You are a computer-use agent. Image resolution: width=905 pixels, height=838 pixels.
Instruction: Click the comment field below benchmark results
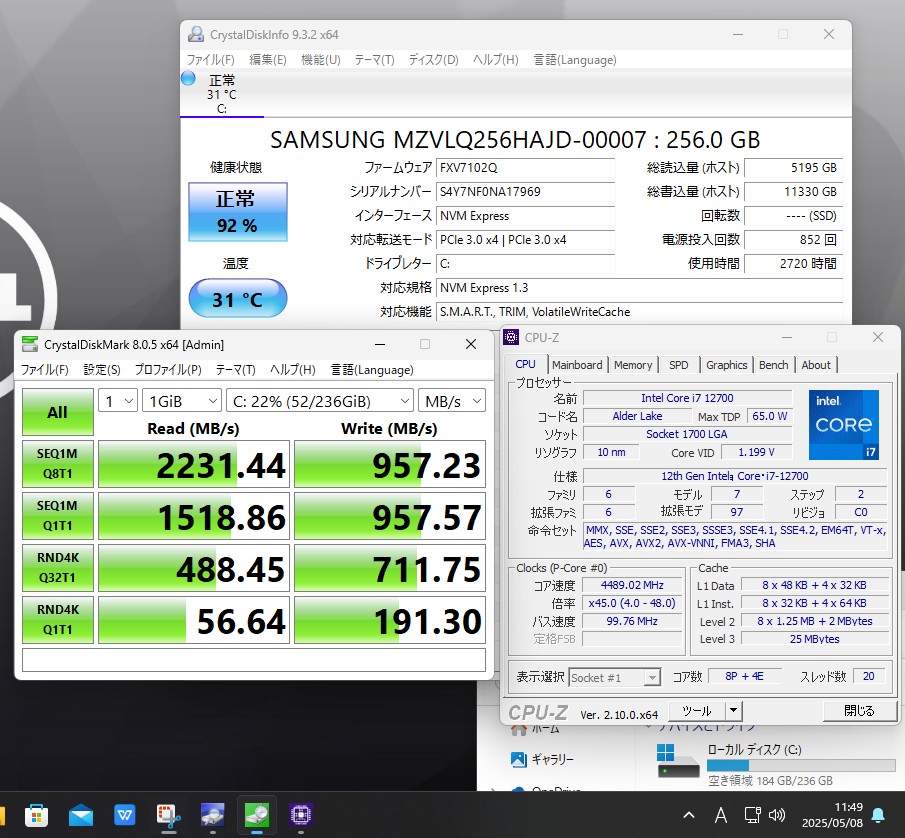point(254,660)
